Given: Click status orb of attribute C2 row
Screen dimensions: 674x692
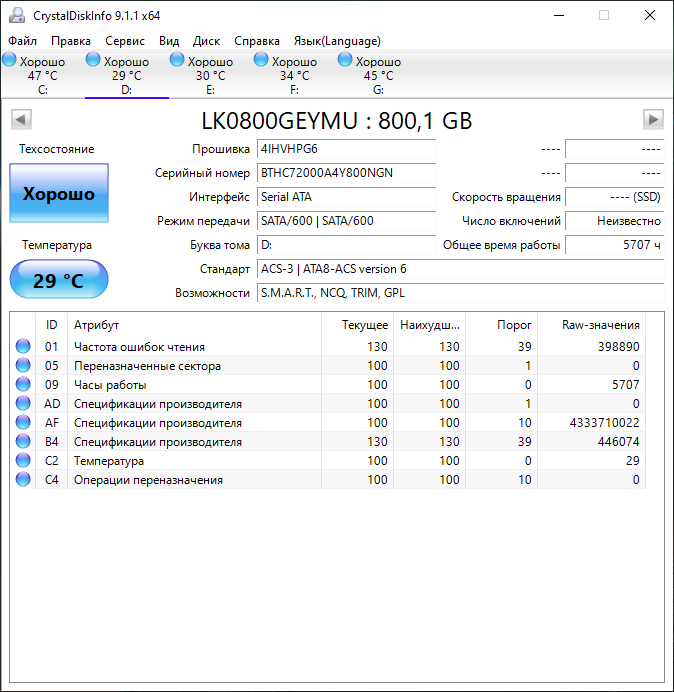Looking at the screenshot, I should click(x=23, y=460).
